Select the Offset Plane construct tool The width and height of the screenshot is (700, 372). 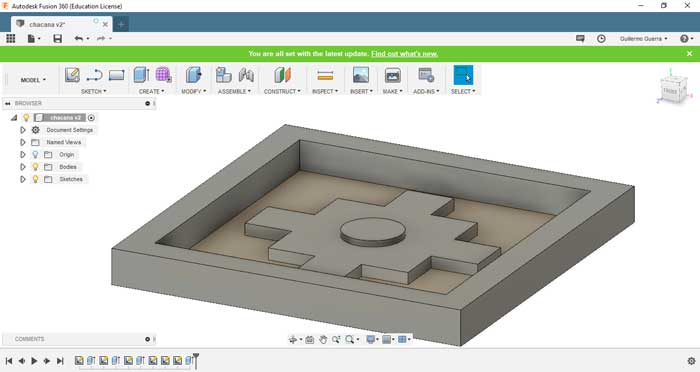282,75
